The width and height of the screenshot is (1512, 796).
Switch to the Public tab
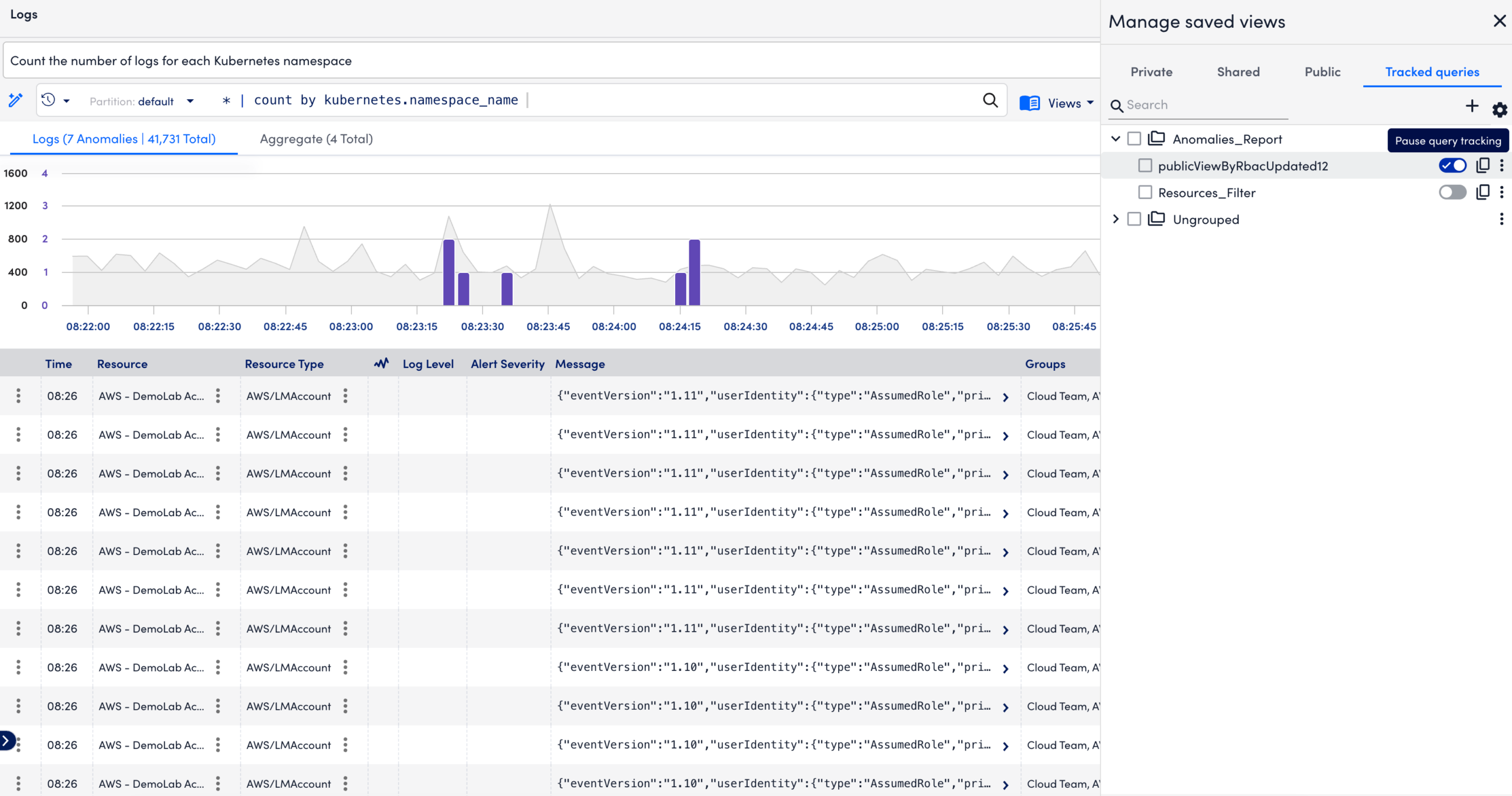click(1322, 72)
